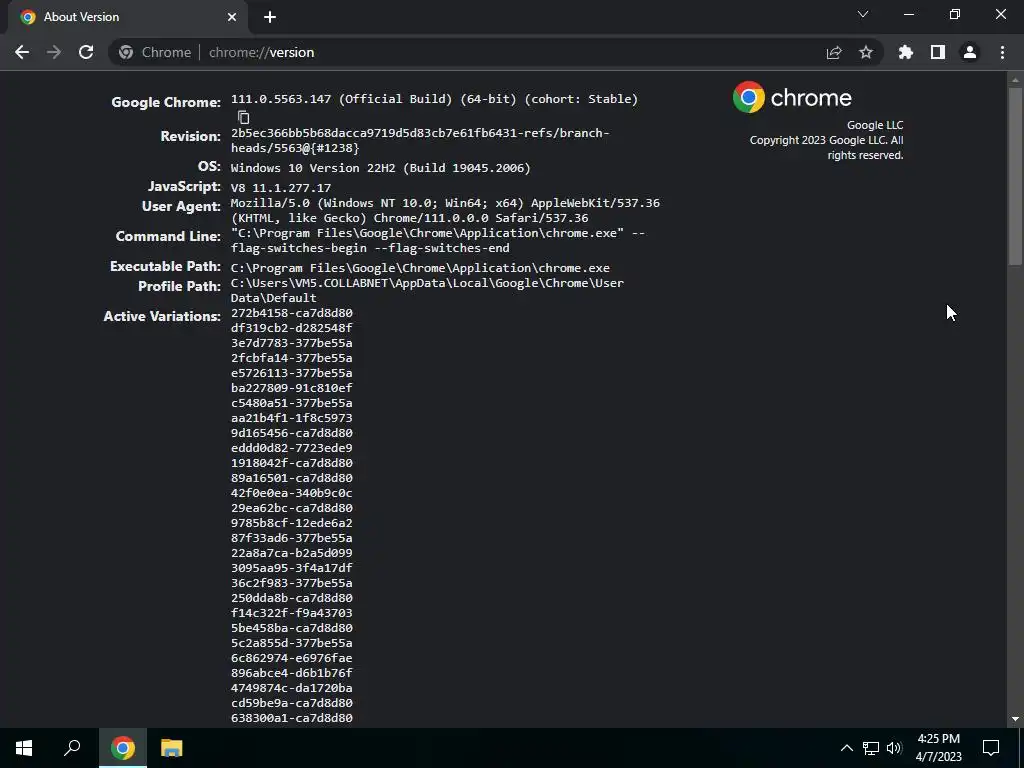The image size is (1024, 768).
Task: Click variation 42f0e0ea-340b9c0c
Action: [291, 493]
